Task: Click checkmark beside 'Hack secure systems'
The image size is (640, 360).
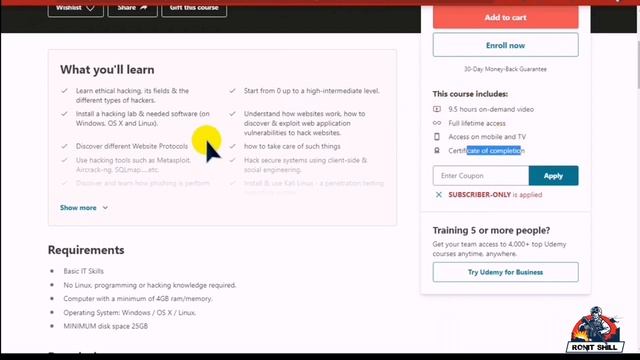Action: pyautogui.click(x=232, y=160)
